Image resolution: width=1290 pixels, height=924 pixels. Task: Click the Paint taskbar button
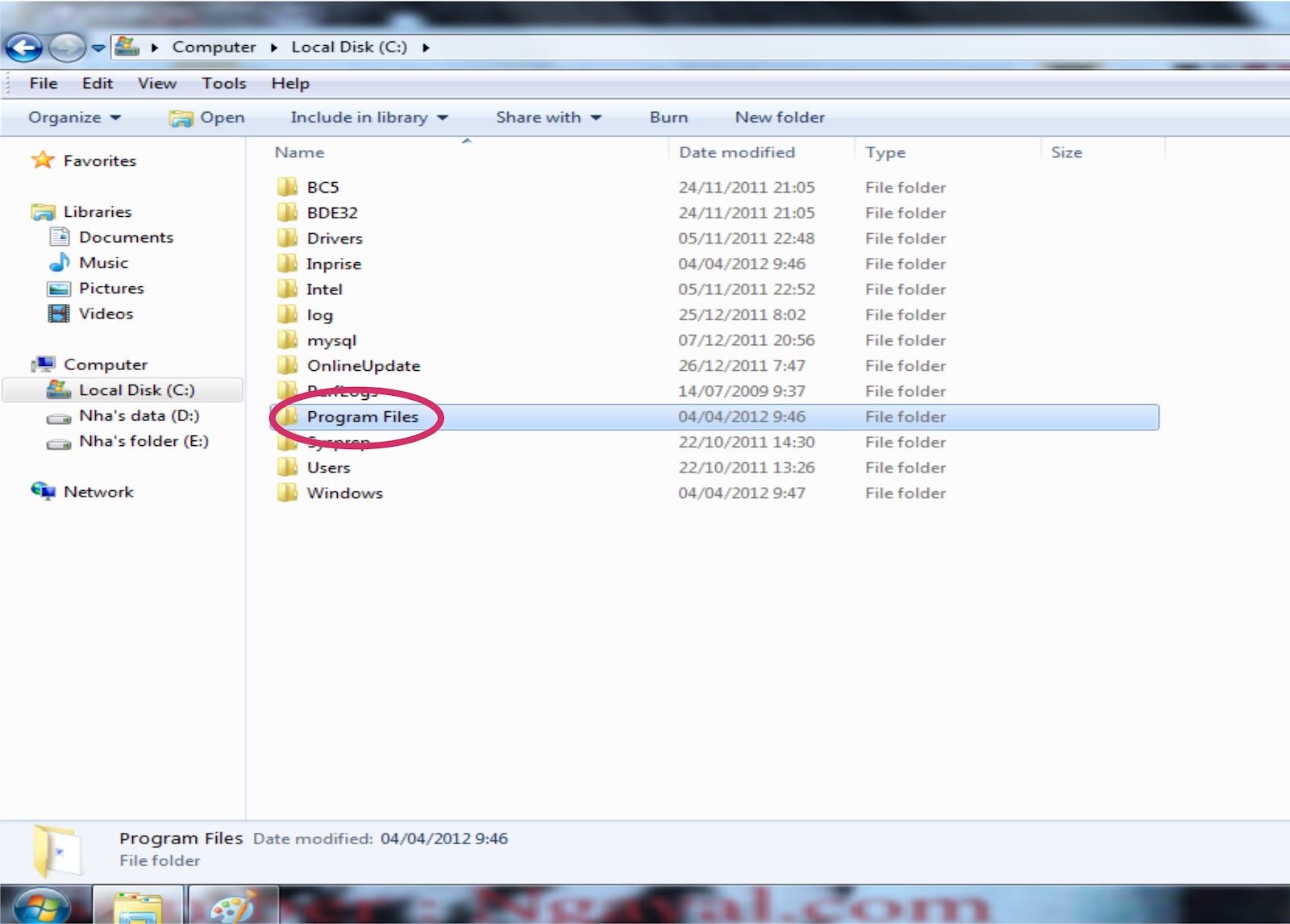point(233,906)
